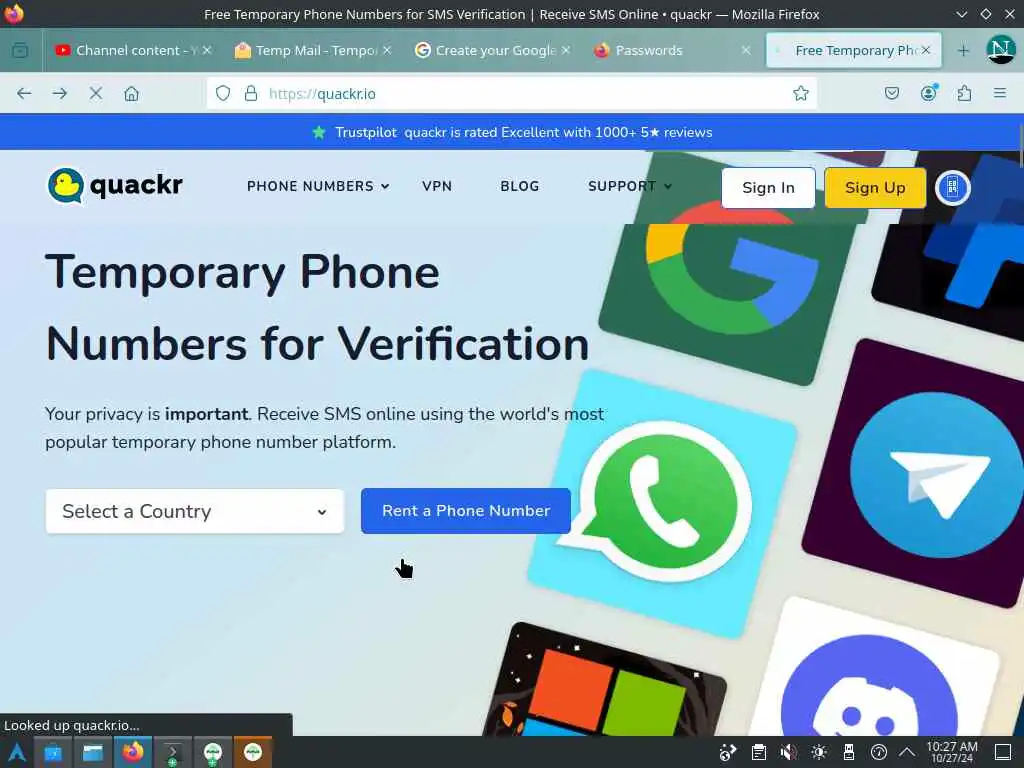Screen dimensions: 1024x768
Task: Click the Trustpilot green star icon
Action: [319, 133]
